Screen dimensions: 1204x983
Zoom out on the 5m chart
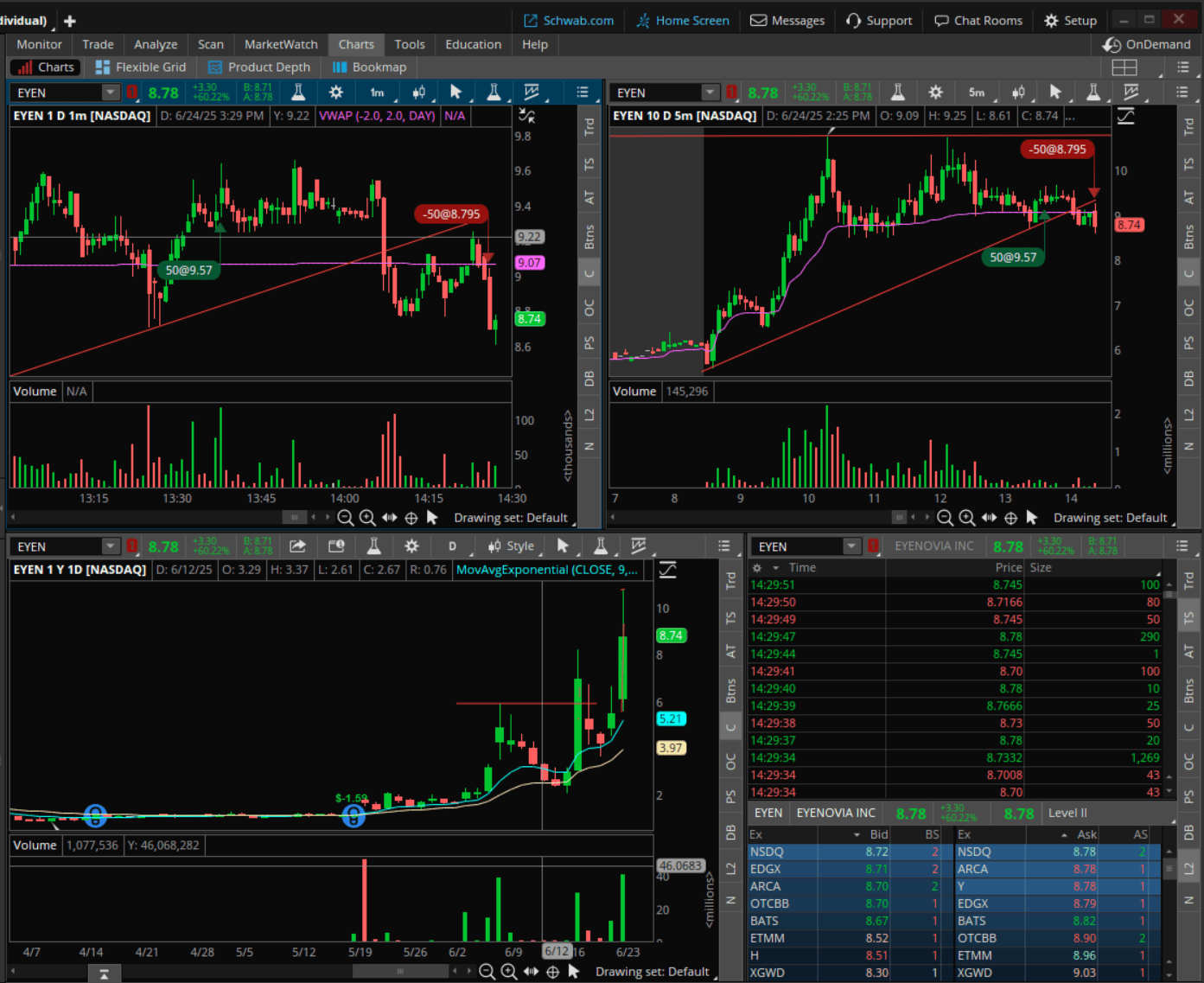945,518
